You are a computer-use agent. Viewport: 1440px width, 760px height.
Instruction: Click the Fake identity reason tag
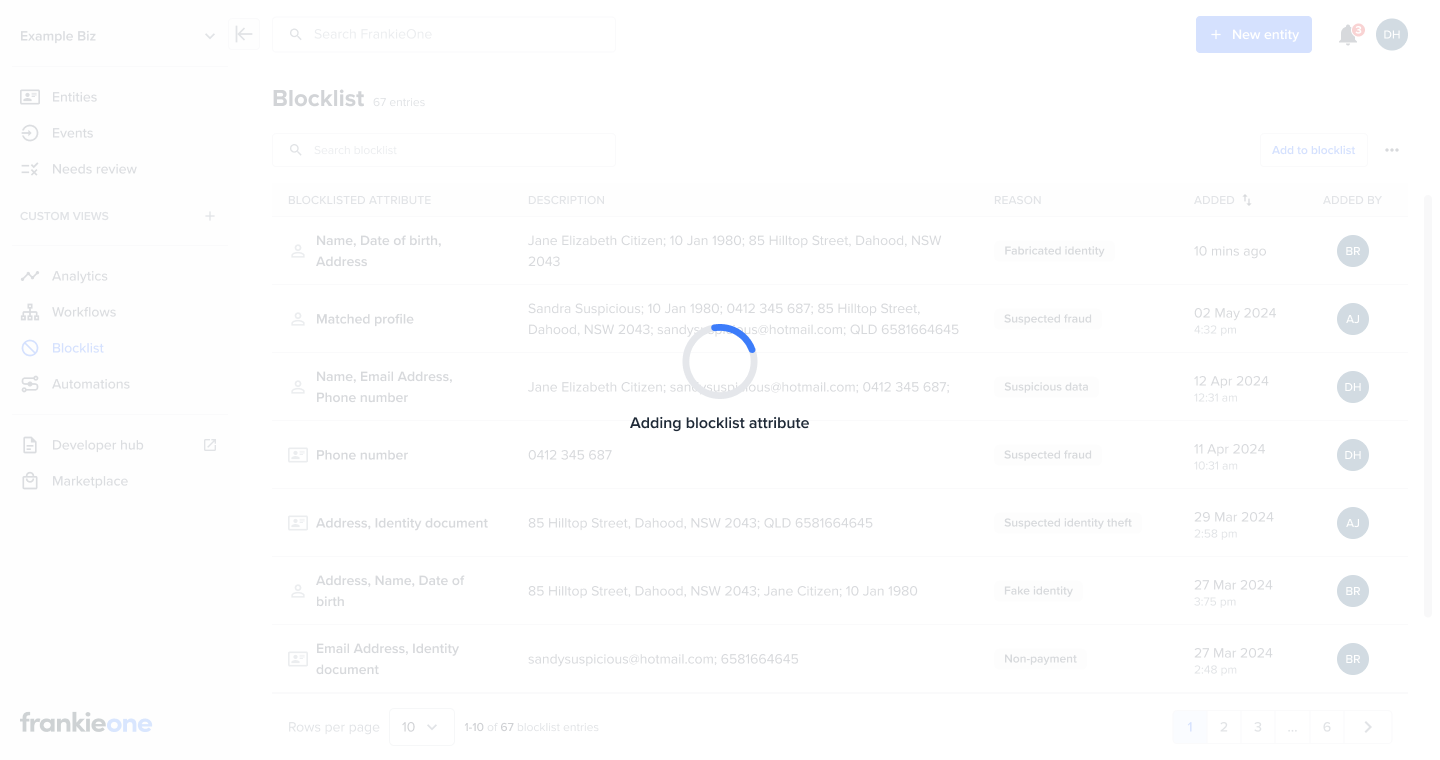tap(1038, 591)
